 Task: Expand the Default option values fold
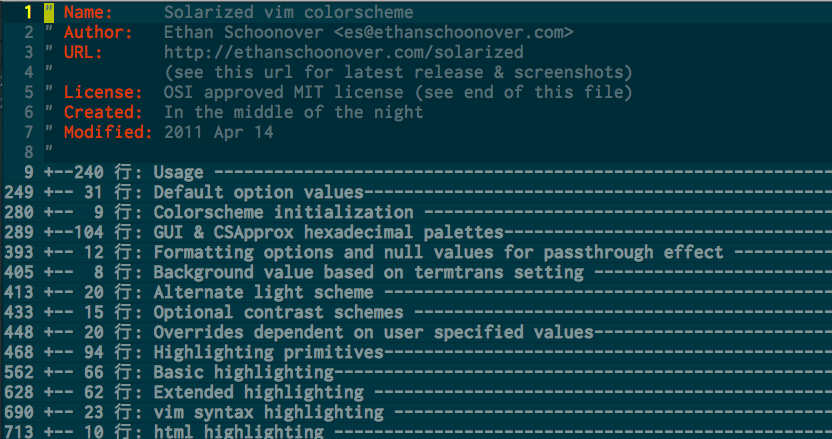coord(438,192)
